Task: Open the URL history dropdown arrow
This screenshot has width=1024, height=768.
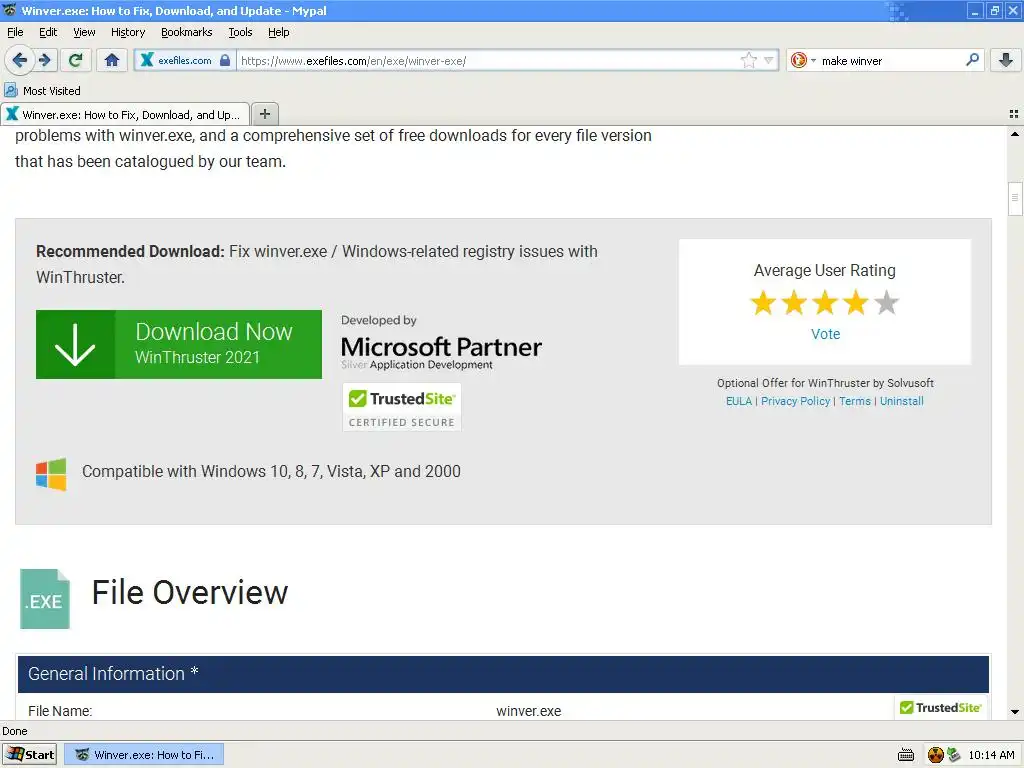Action: [769, 60]
